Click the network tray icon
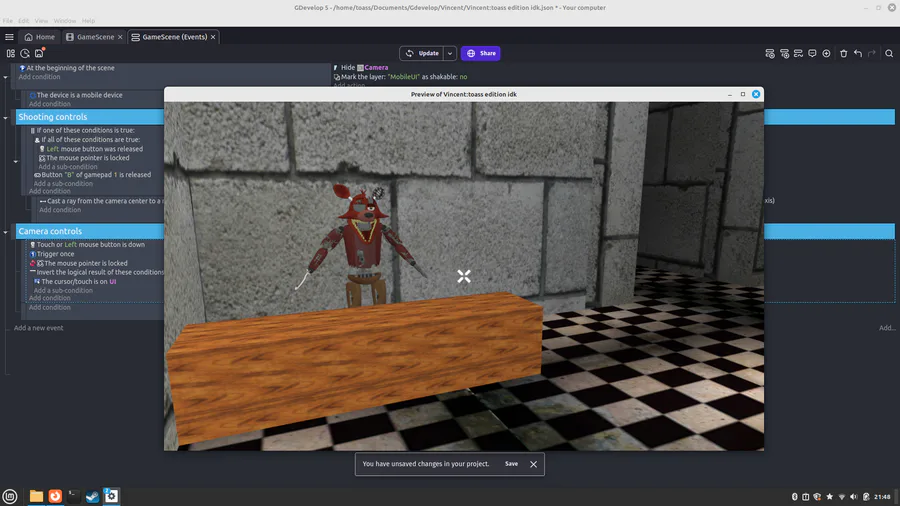This screenshot has width=900, height=506. pyautogui.click(x=841, y=497)
